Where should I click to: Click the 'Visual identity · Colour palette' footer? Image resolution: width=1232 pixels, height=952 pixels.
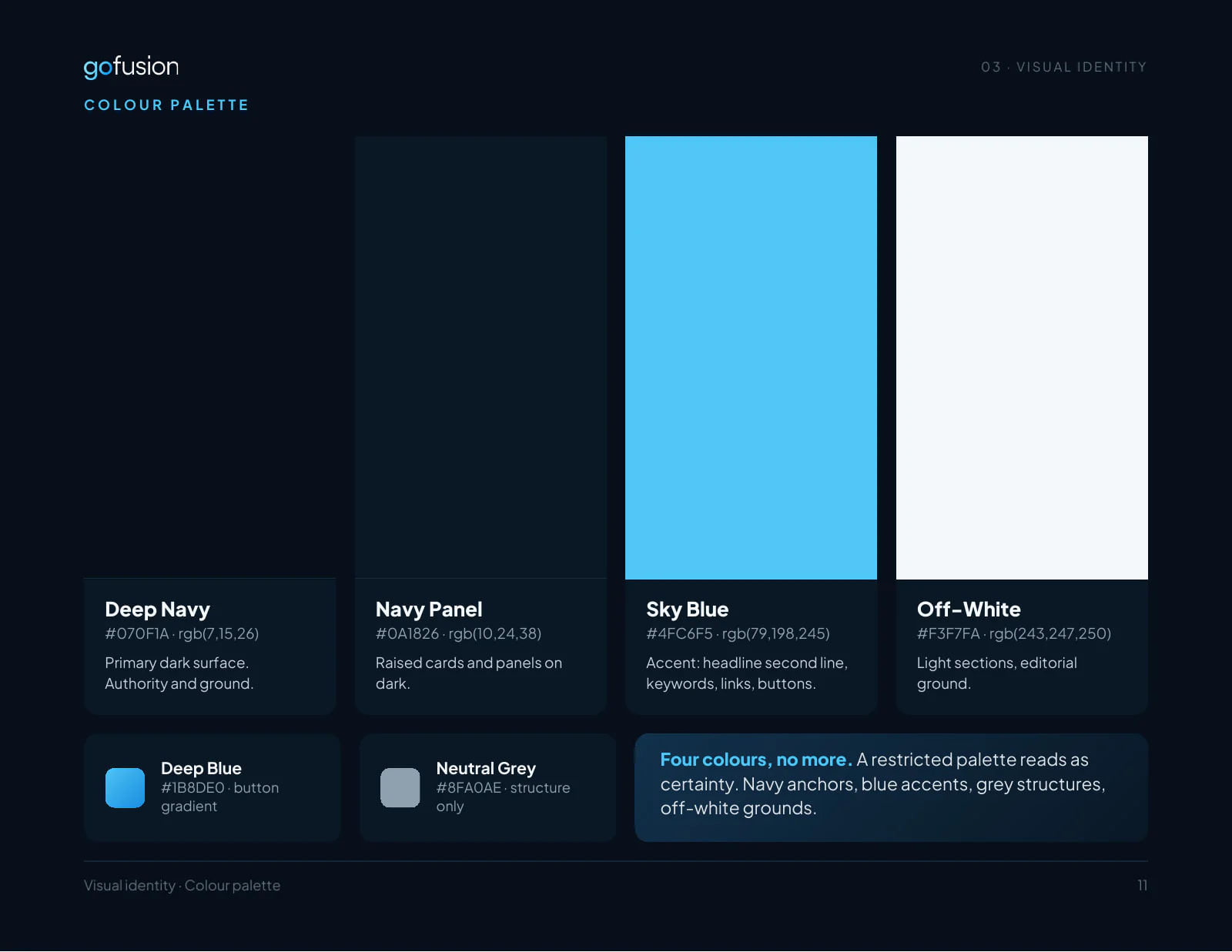(182, 886)
